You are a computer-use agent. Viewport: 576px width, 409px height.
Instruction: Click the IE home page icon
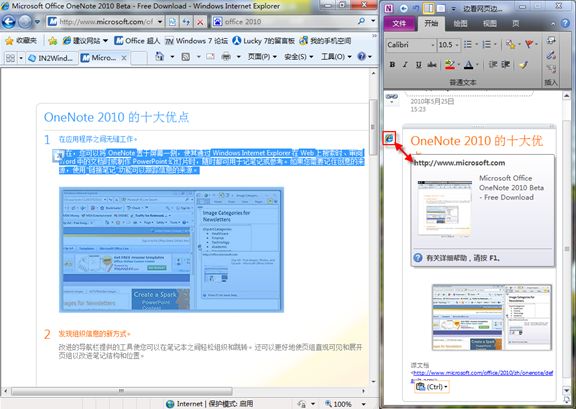tap(159, 57)
